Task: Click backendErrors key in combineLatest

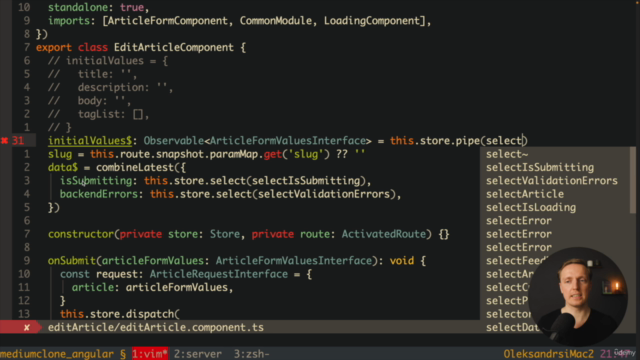Action: [x=98, y=194]
